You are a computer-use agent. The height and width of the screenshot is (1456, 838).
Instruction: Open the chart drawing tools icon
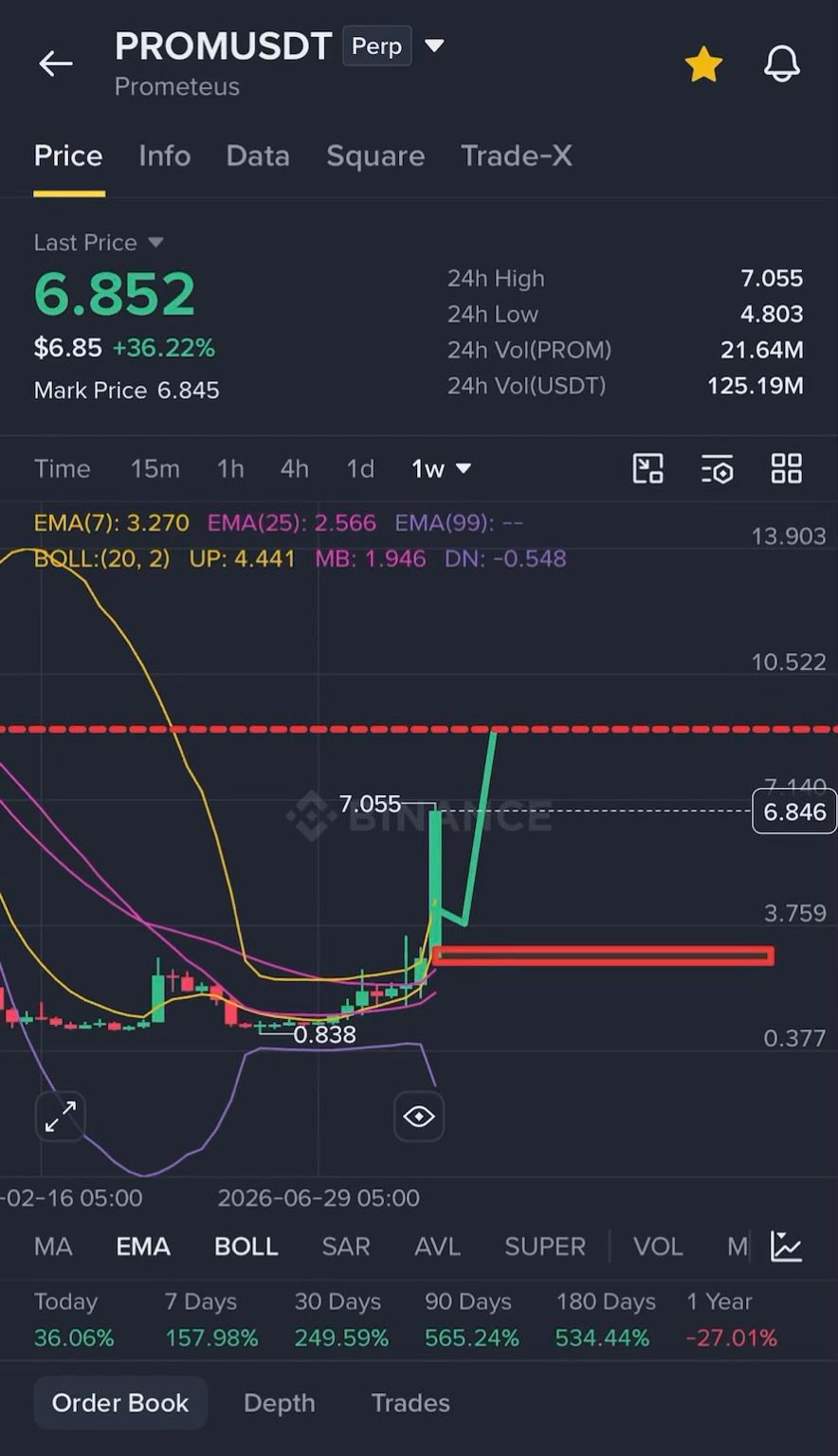pos(648,468)
